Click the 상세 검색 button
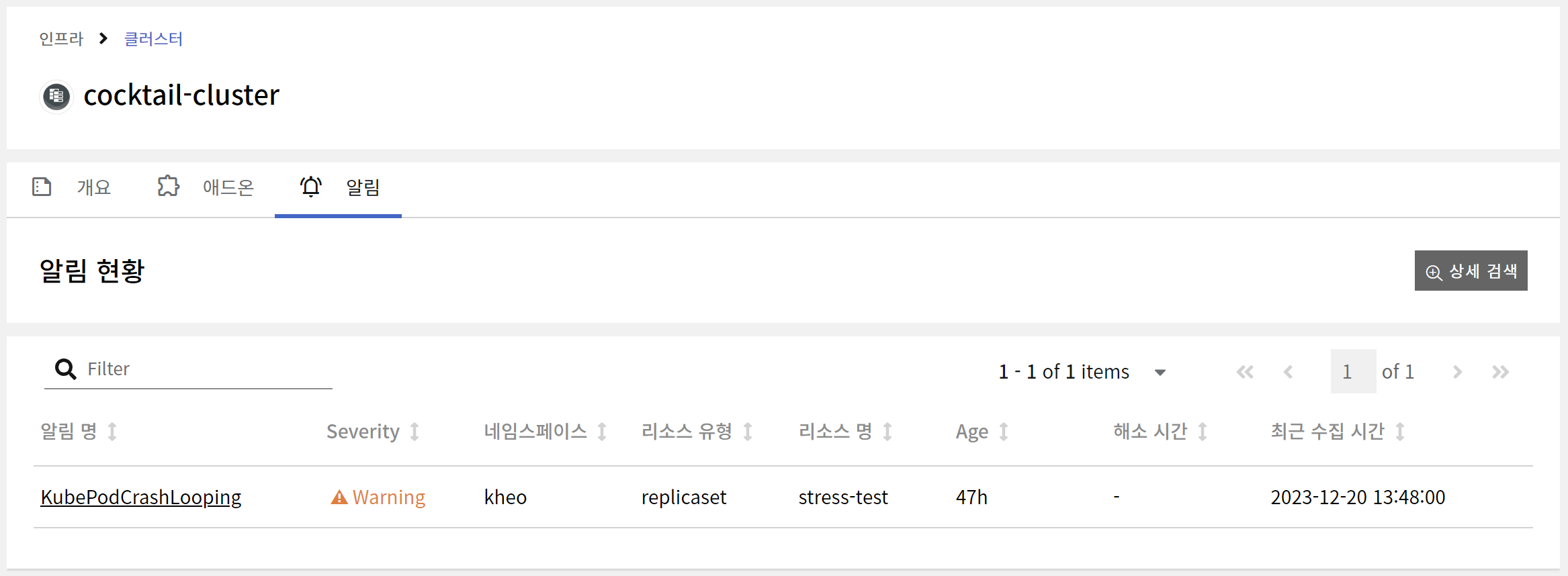This screenshot has height=576, width=1568. 1471,271
